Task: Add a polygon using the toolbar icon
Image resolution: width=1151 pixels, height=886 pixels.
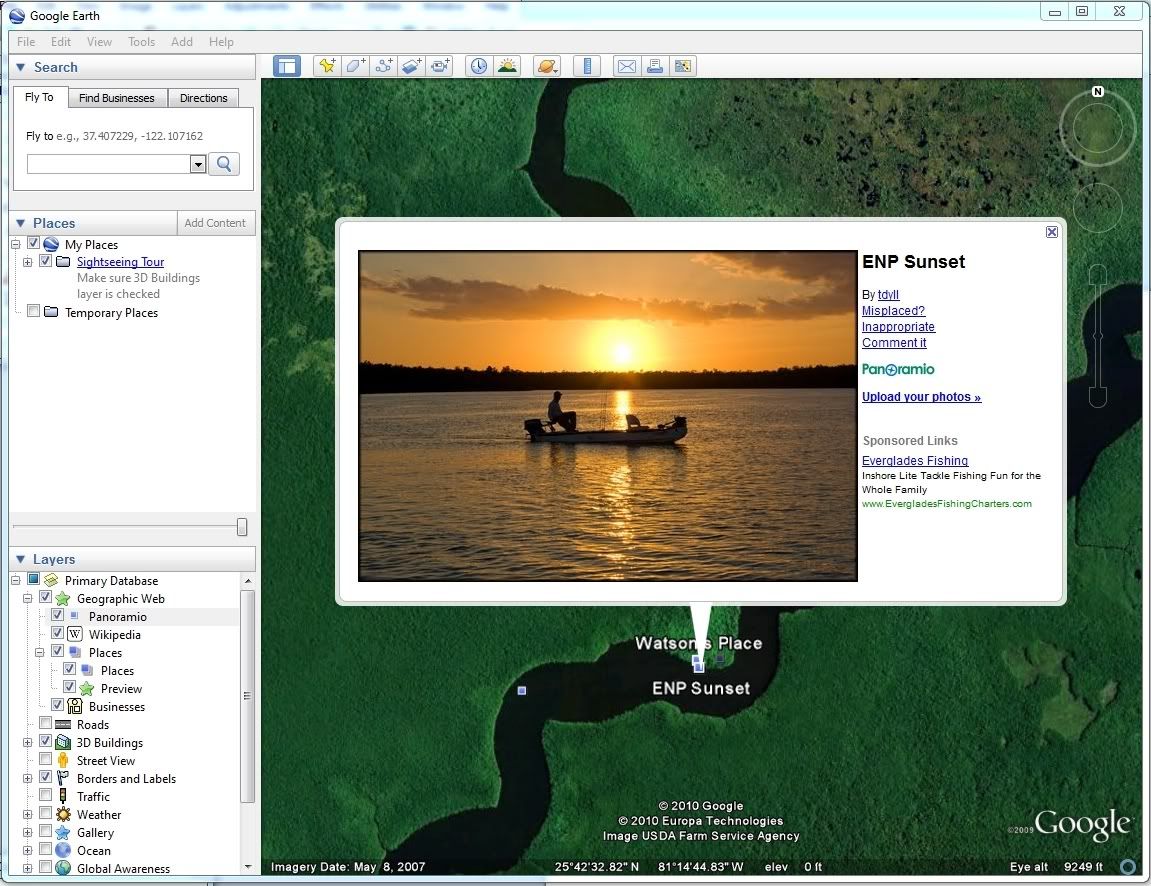Action: tap(355, 66)
